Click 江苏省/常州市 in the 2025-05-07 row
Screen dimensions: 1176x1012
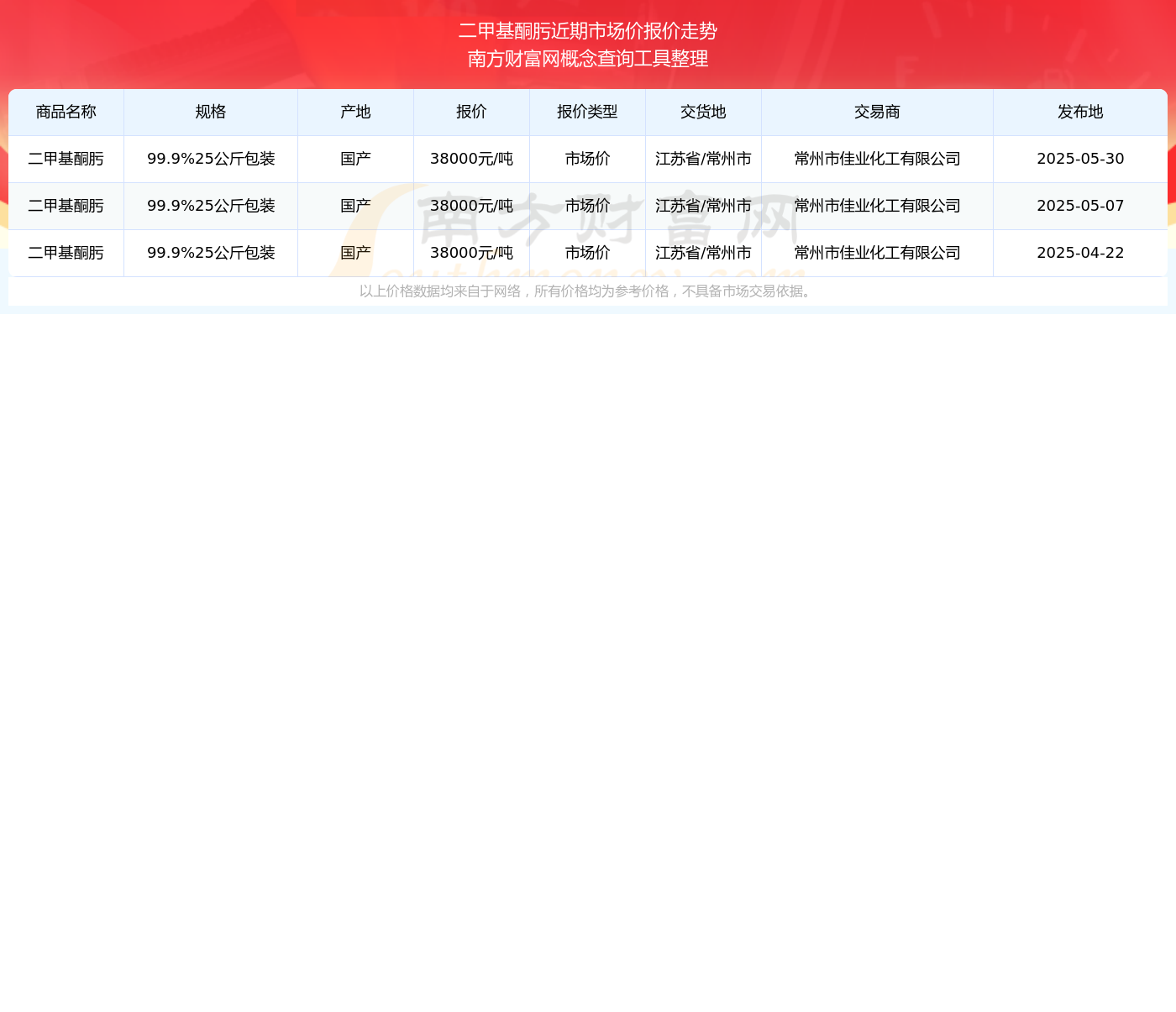click(x=703, y=206)
